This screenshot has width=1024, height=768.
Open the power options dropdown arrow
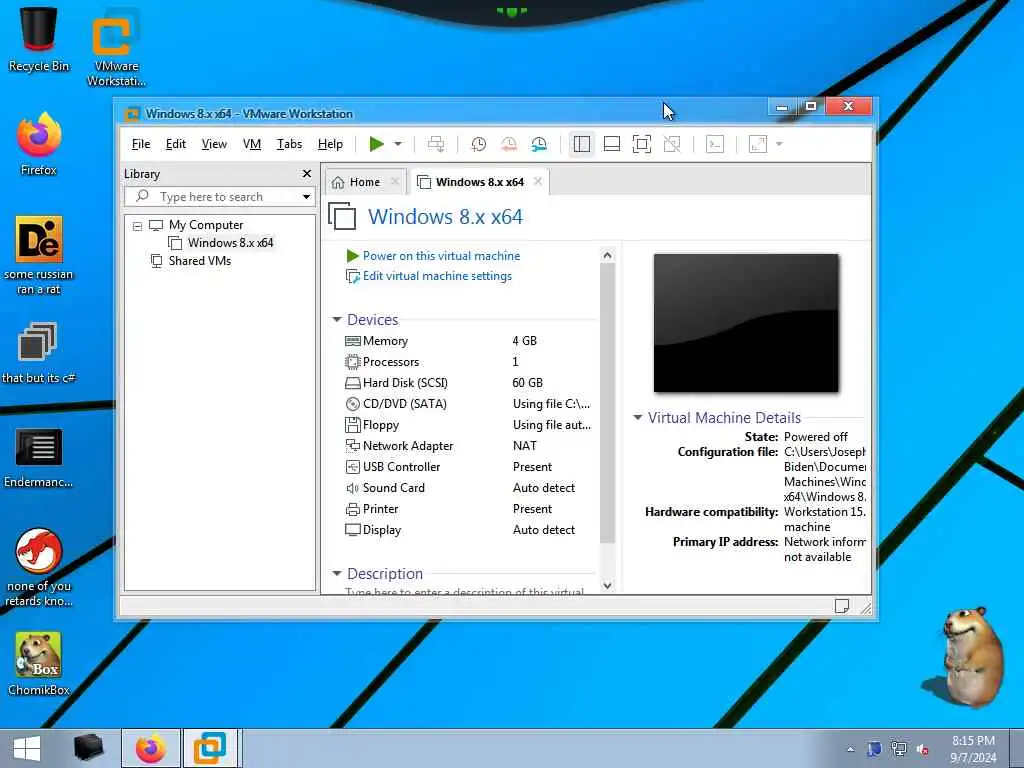(398, 144)
